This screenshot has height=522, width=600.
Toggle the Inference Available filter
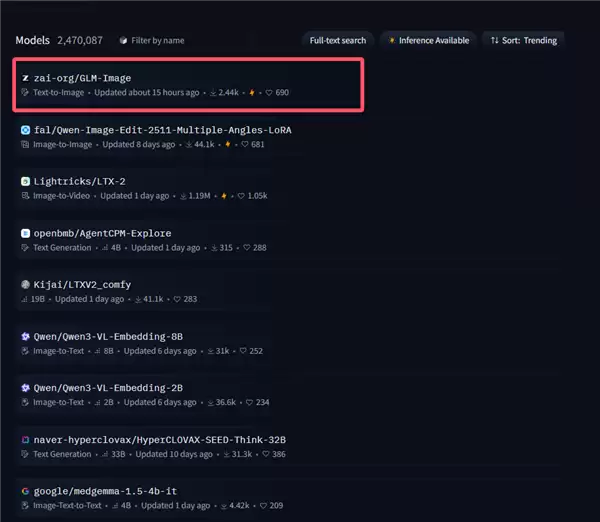point(427,40)
